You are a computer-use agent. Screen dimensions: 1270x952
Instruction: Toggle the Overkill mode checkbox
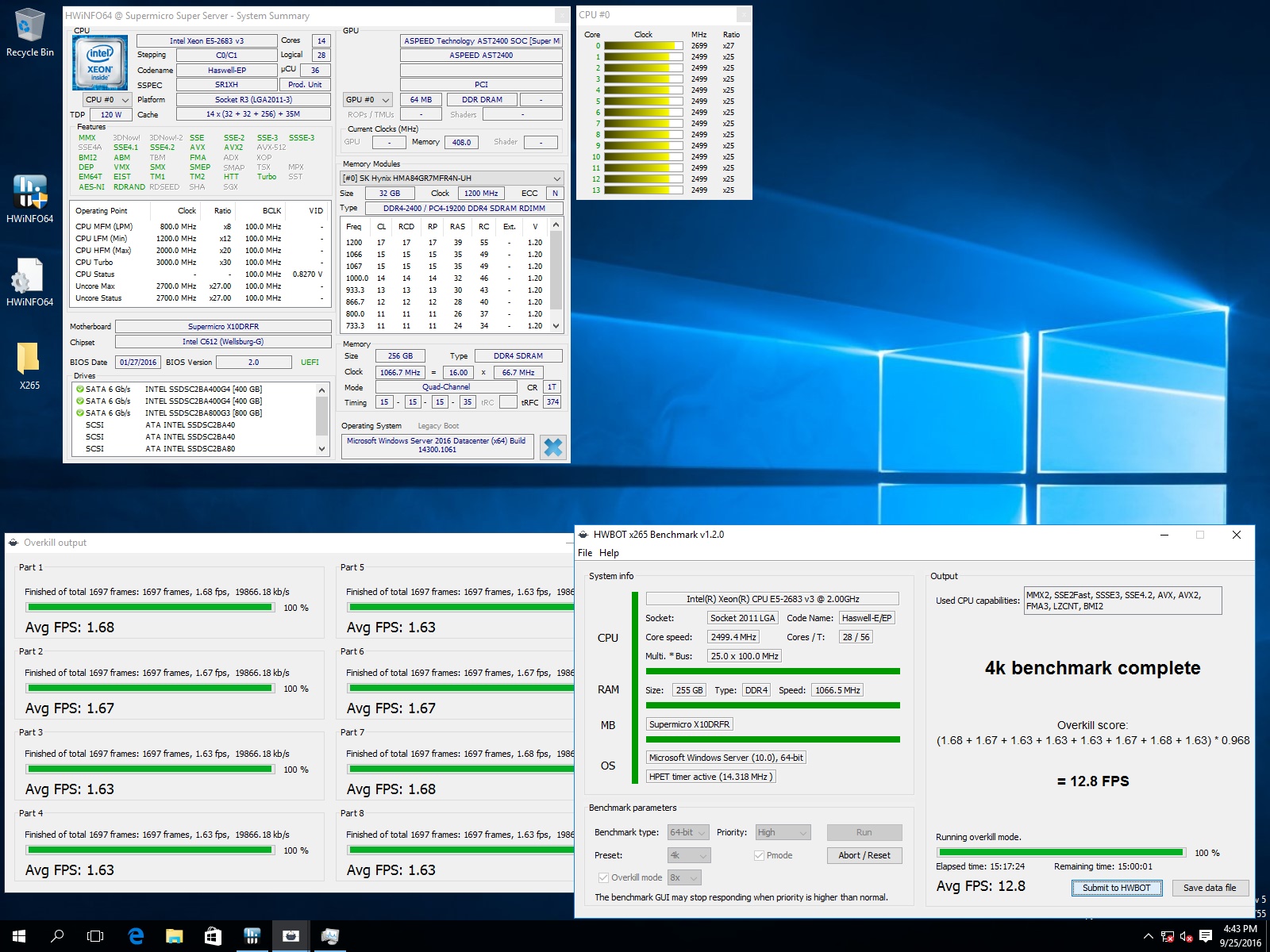coord(603,877)
